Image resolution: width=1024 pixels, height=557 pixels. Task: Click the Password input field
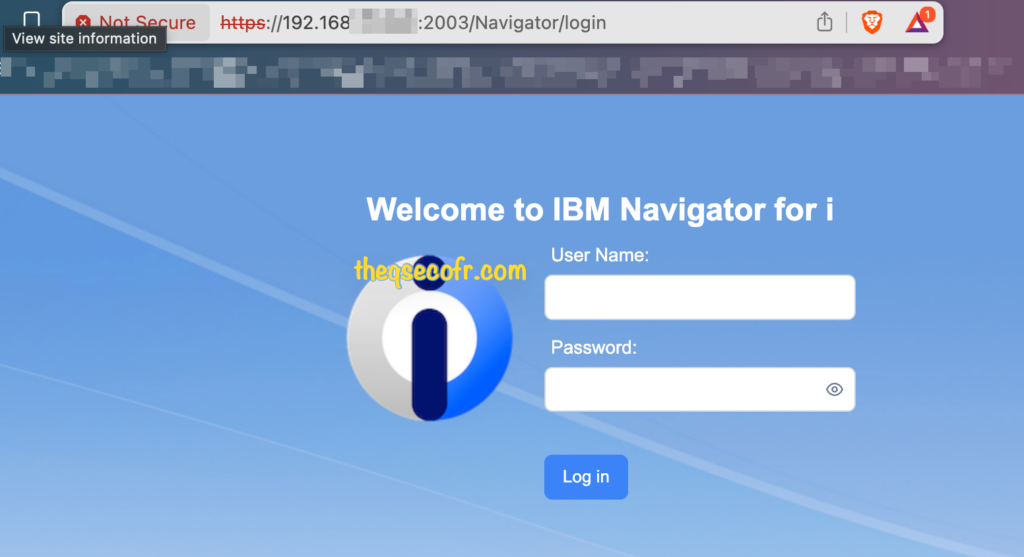point(699,389)
